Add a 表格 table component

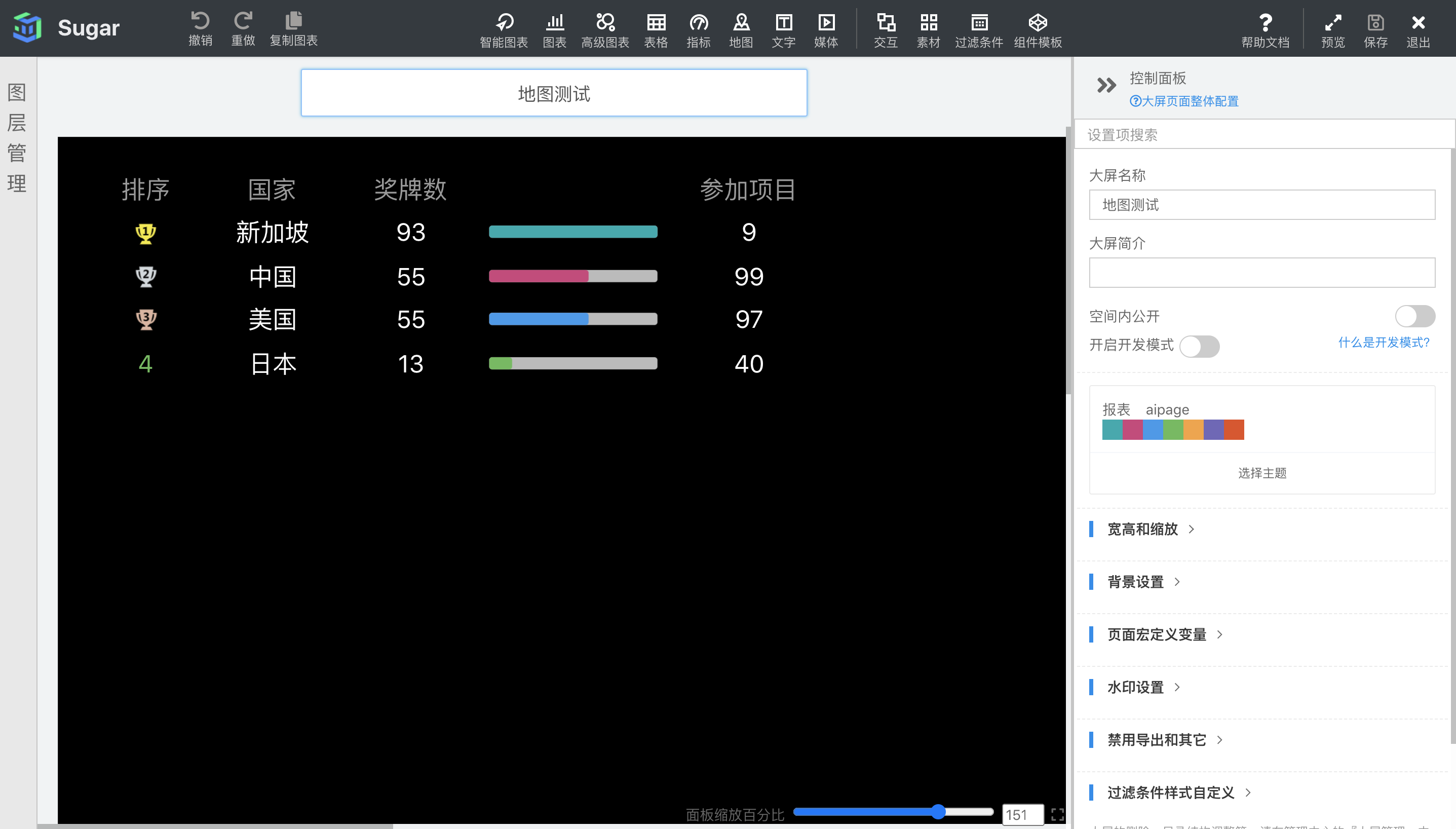pos(656,30)
